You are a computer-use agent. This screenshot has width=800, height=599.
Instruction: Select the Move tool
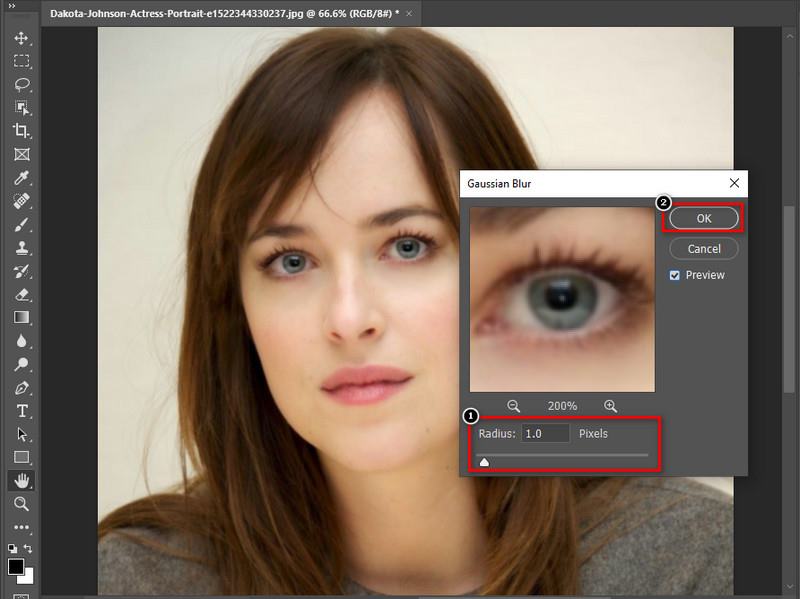tap(21, 38)
